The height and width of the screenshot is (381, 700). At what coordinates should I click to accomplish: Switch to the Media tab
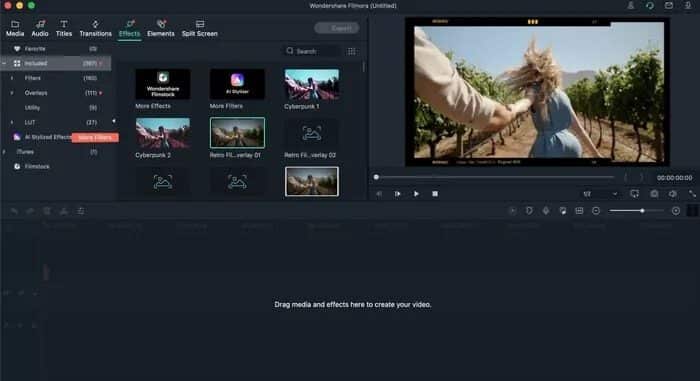pyautogui.click(x=15, y=28)
